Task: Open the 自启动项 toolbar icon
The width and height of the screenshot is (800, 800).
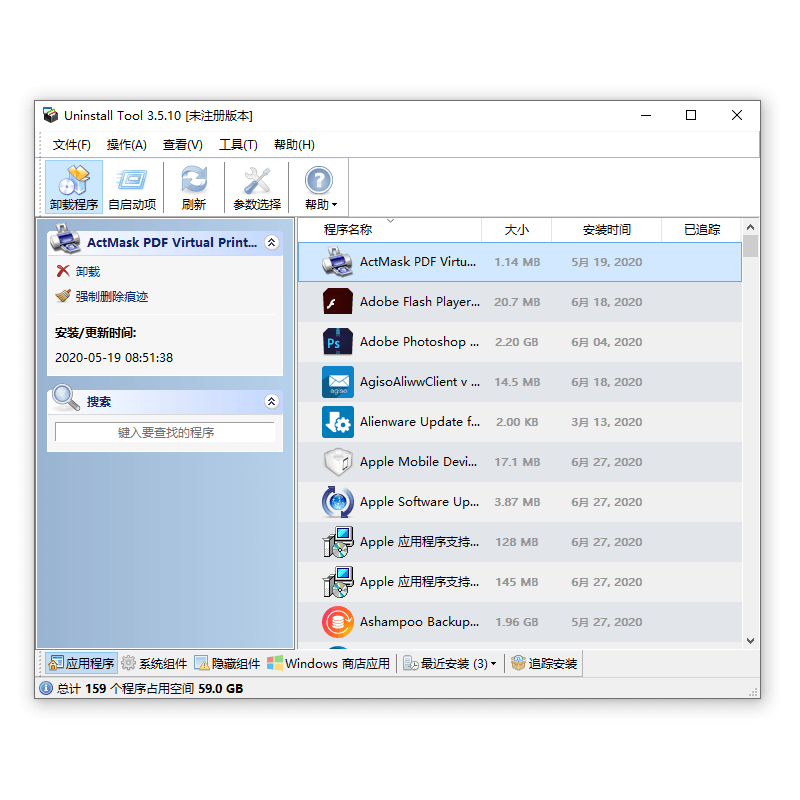Action: (132, 181)
